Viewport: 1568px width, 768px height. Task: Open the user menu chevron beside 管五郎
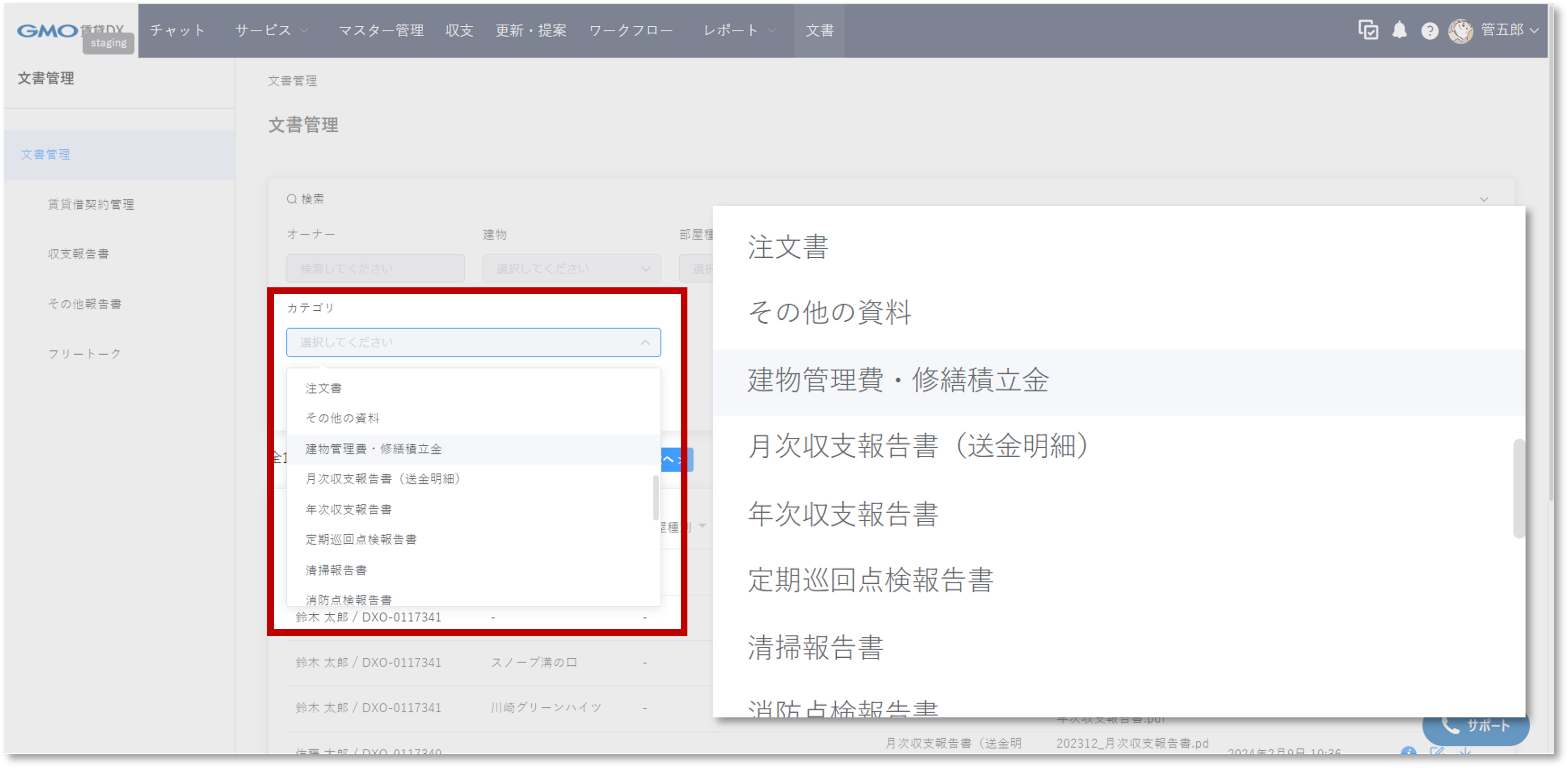point(1535,31)
